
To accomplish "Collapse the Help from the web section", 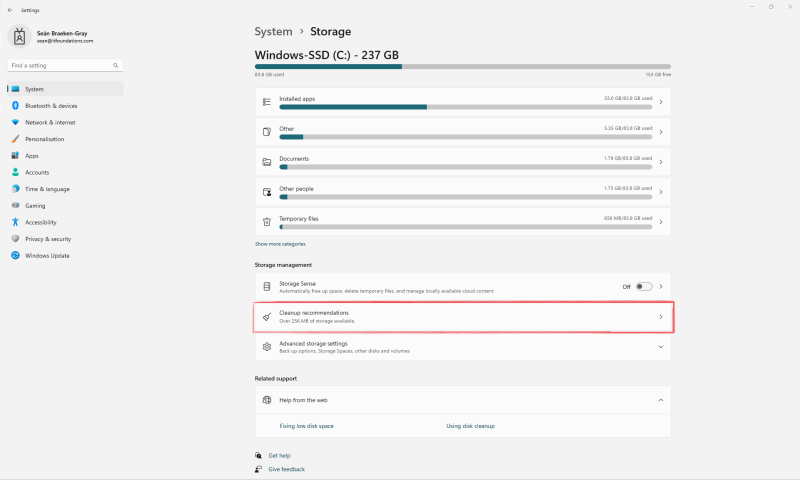I will (660, 400).
